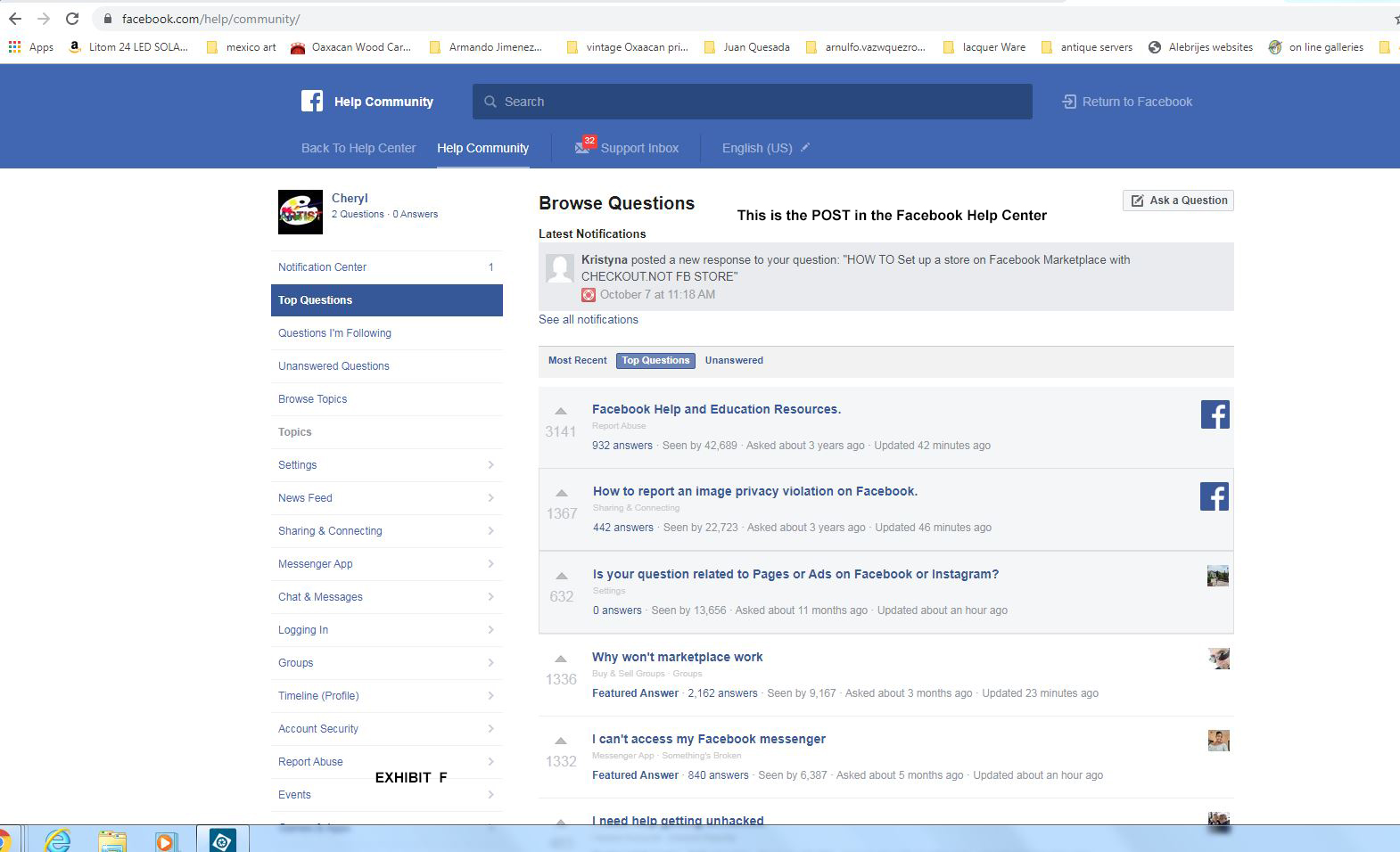
Task: Upvote the How to report an image privacy violation question
Action: click(x=562, y=493)
